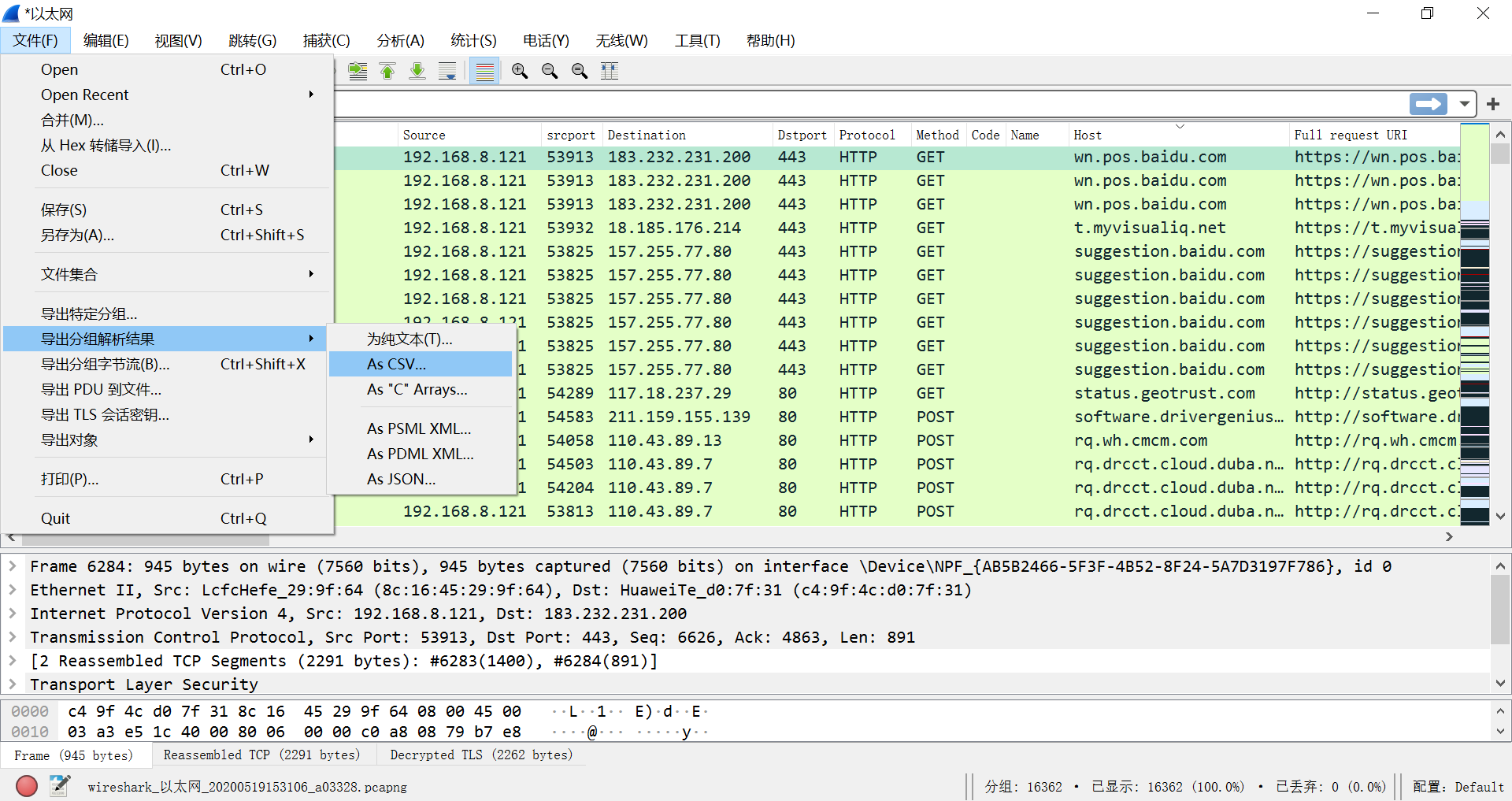Expand the Open Recent submenu

point(165,95)
